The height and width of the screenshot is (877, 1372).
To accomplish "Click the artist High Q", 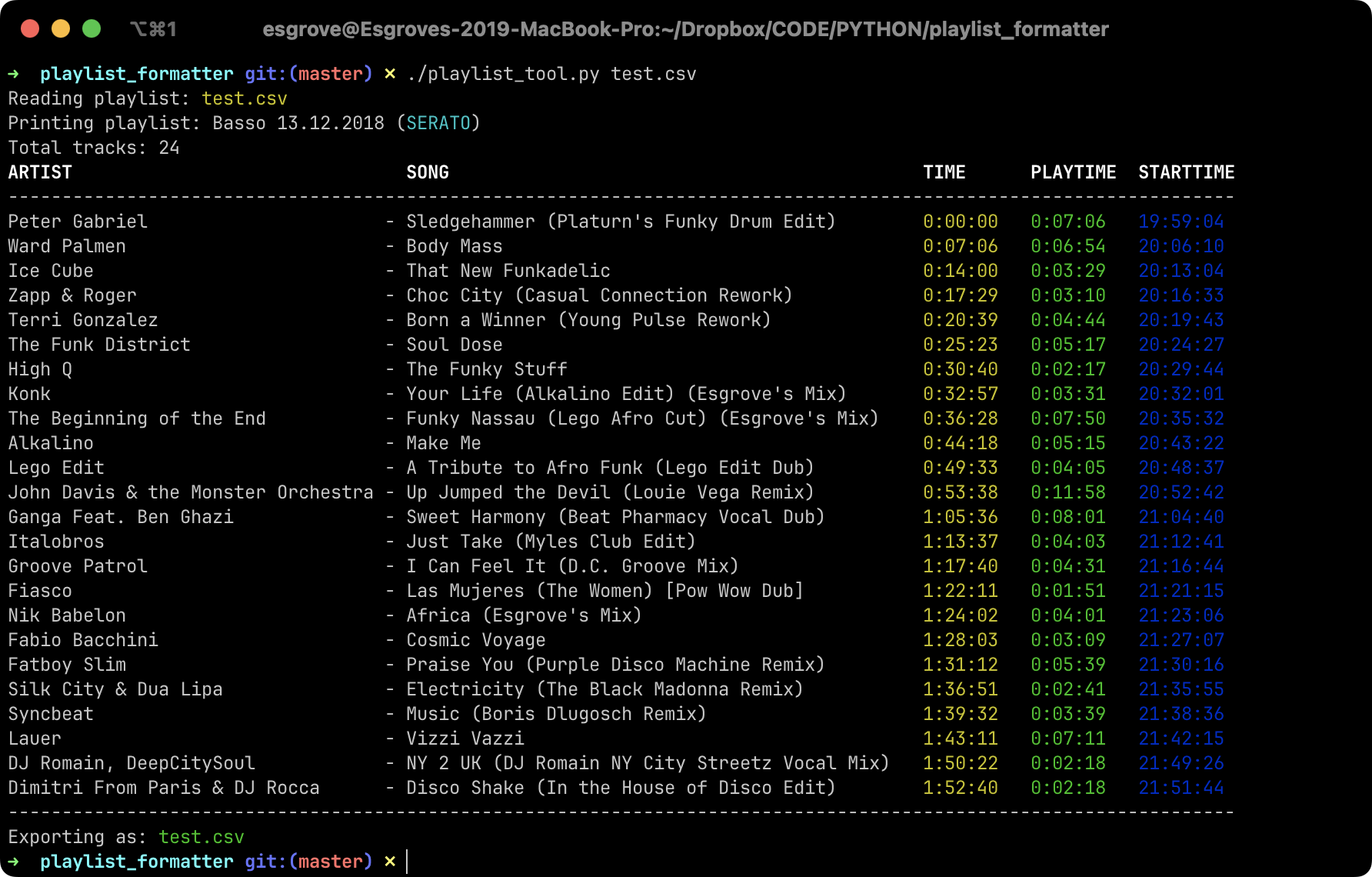I will 40,369.
